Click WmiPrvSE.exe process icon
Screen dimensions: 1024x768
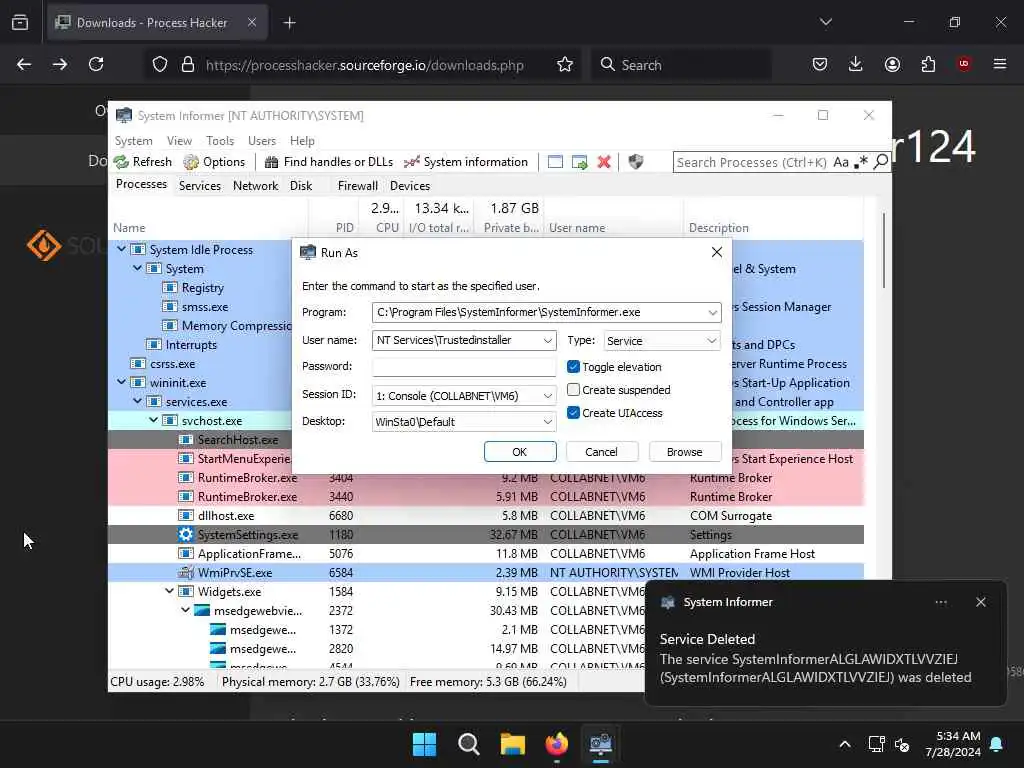[186, 573]
